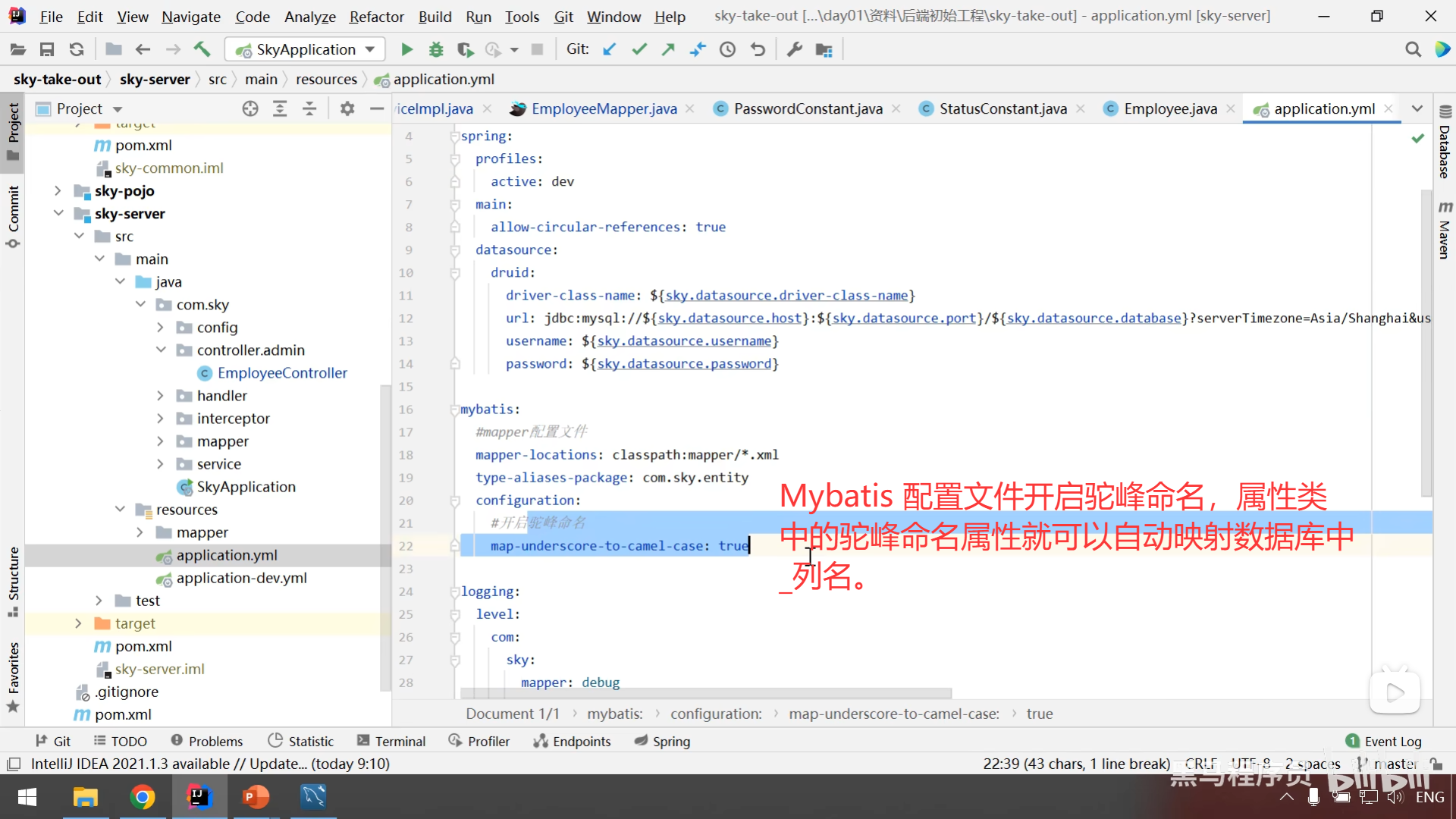The height and width of the screenshot is (819, 1456).
Task: Open the Terminal tool window
Action: coord(391,741)
